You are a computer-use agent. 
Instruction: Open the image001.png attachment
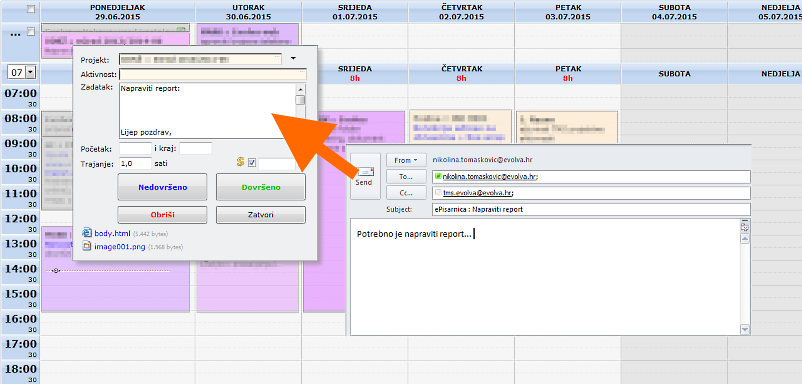pyautogui.click(x=120, y=246)
